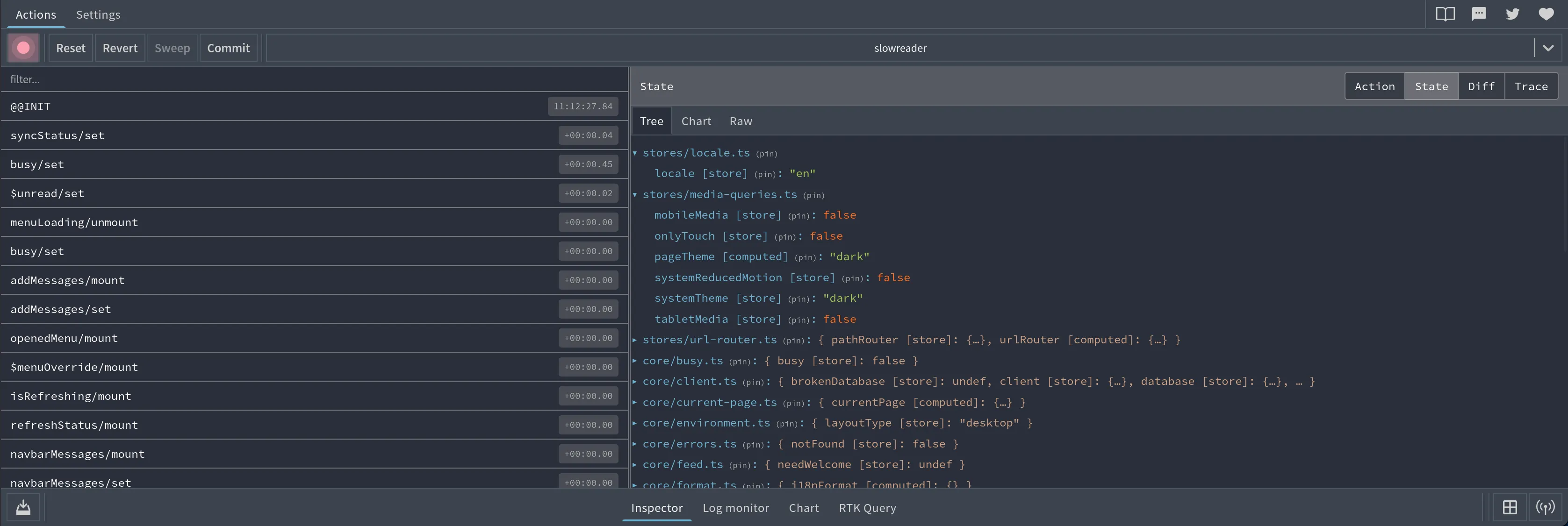Switch to the Chart sub-tab in the state panel
Screen dimensions: 1568x526
pyautogui.click(x=696, y=121)
